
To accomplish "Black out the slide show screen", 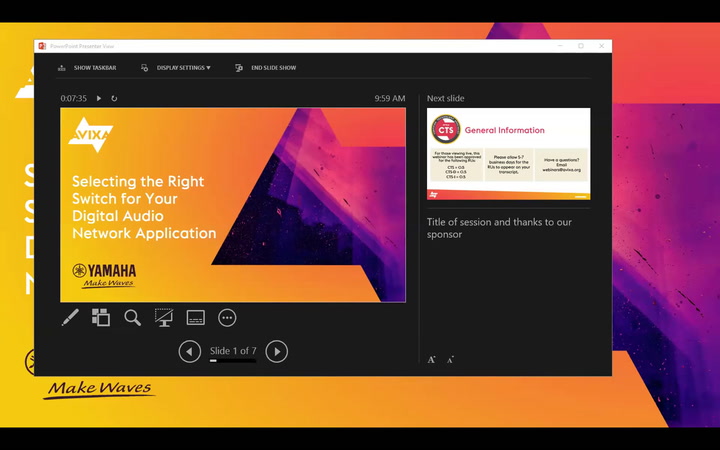I will [164, 318].
